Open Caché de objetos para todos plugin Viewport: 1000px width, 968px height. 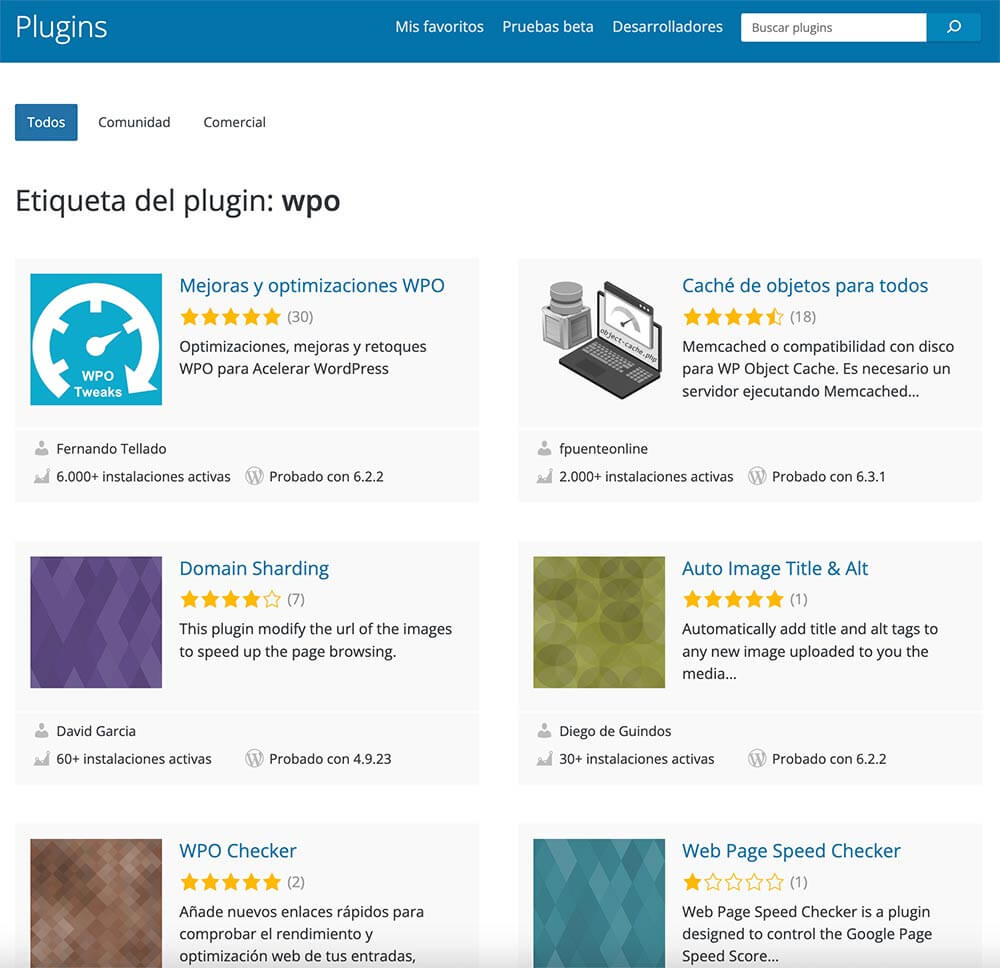[805, 286]
